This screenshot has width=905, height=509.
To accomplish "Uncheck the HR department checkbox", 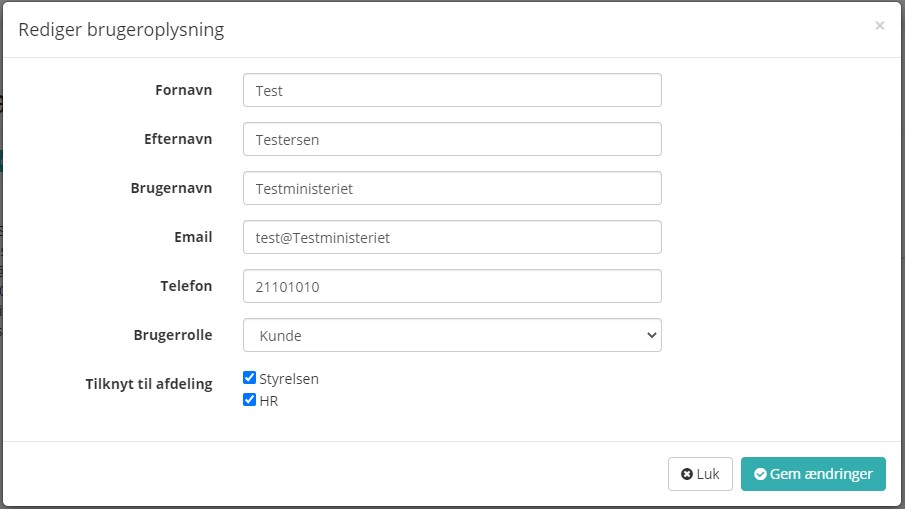I will (250, 400).
